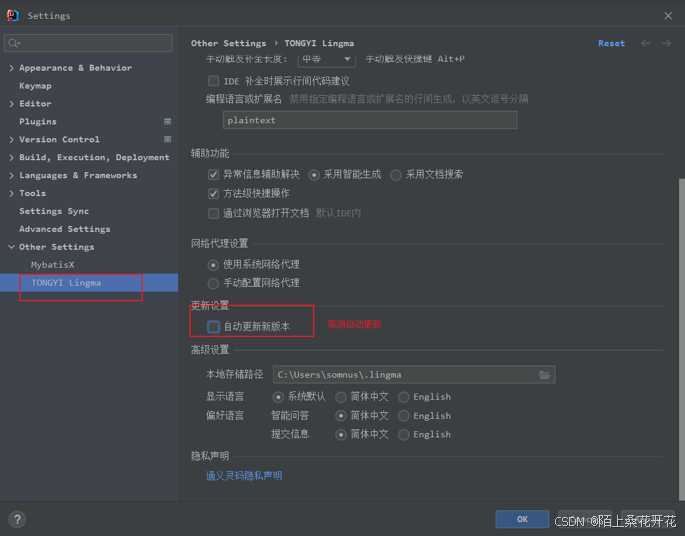
Task: Select 使用系统网络代理 radio option
Action: tap(213, 265)
